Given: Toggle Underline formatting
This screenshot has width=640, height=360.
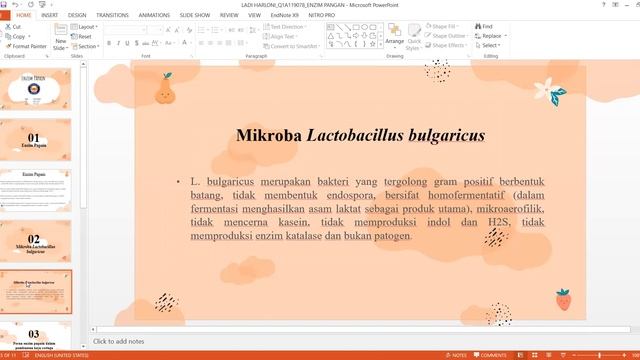Looking at the screenshot, I should pos(127,43).
